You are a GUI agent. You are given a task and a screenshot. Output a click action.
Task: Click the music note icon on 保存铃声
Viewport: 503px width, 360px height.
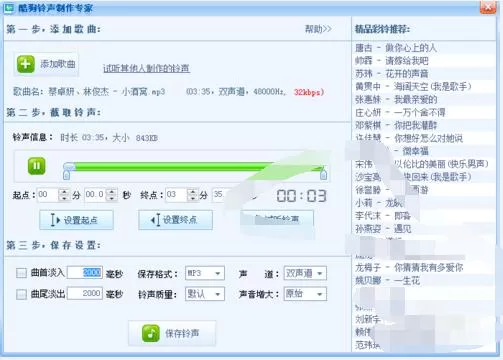point(151,333)
